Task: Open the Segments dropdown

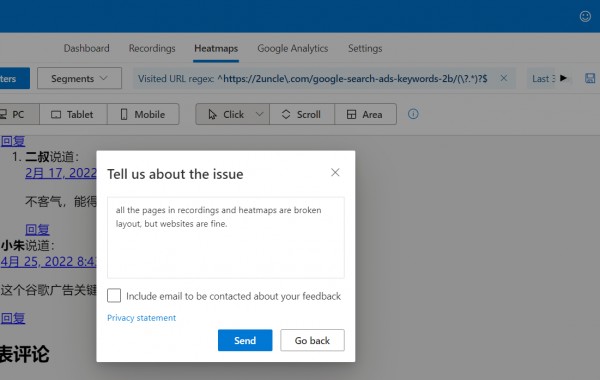Action: click(x=80, y=78)
